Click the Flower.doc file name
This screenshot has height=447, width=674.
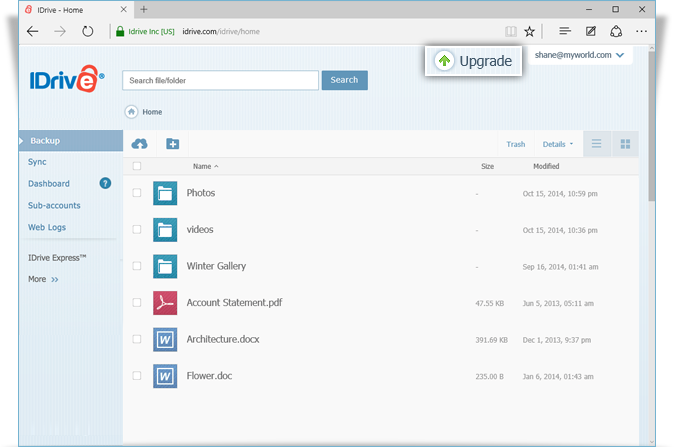point(209,376)
